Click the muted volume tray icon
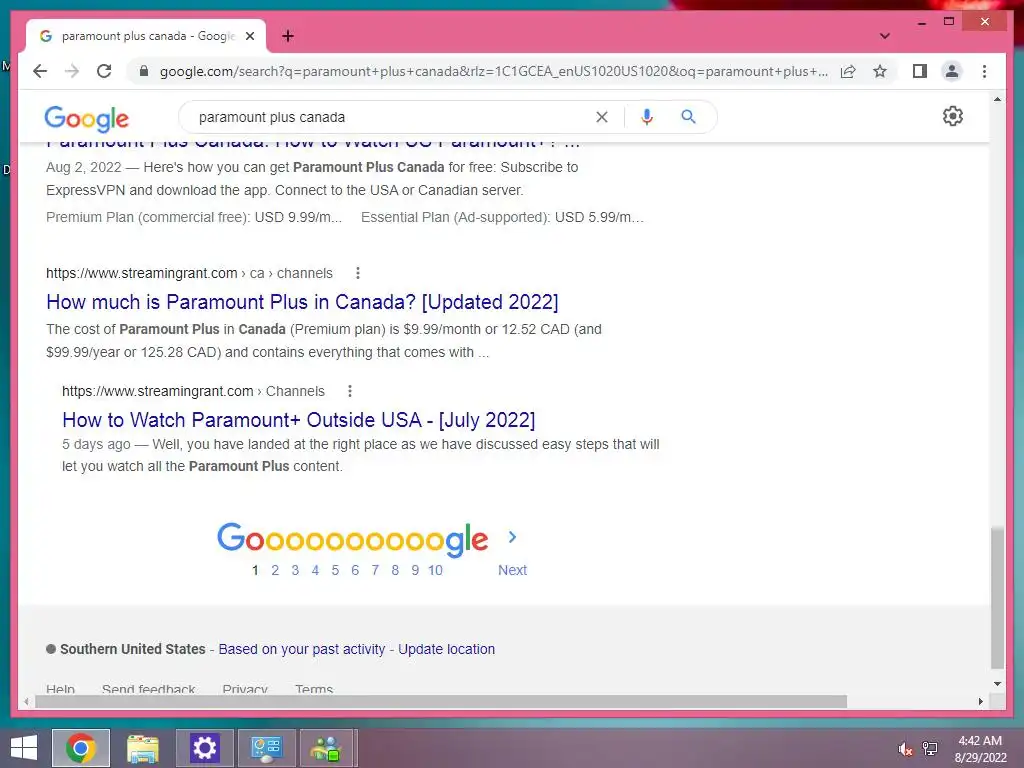The image size is (1024, 768). coord(904,749)
